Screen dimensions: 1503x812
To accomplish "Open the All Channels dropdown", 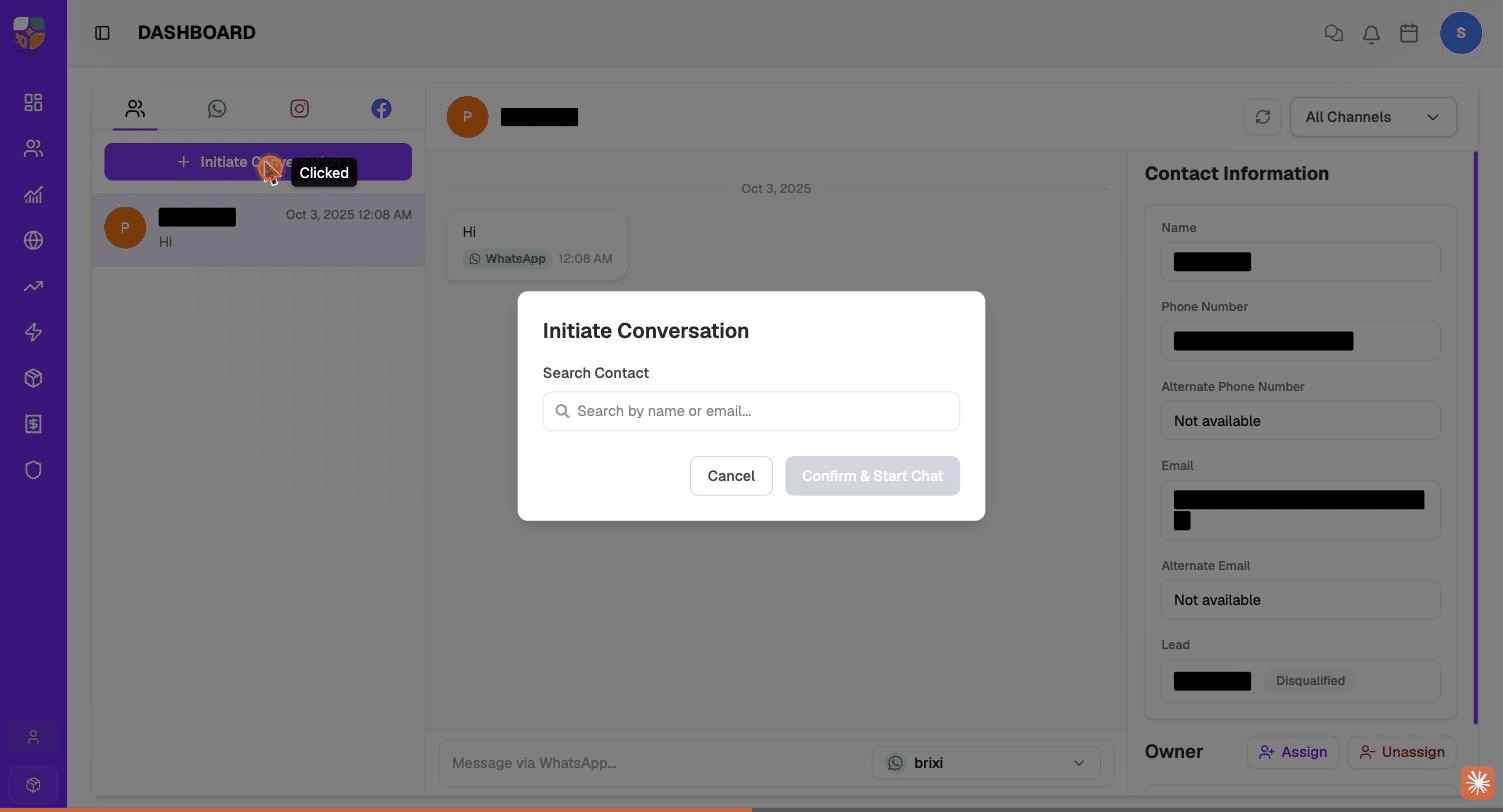I will (1373, 117).
